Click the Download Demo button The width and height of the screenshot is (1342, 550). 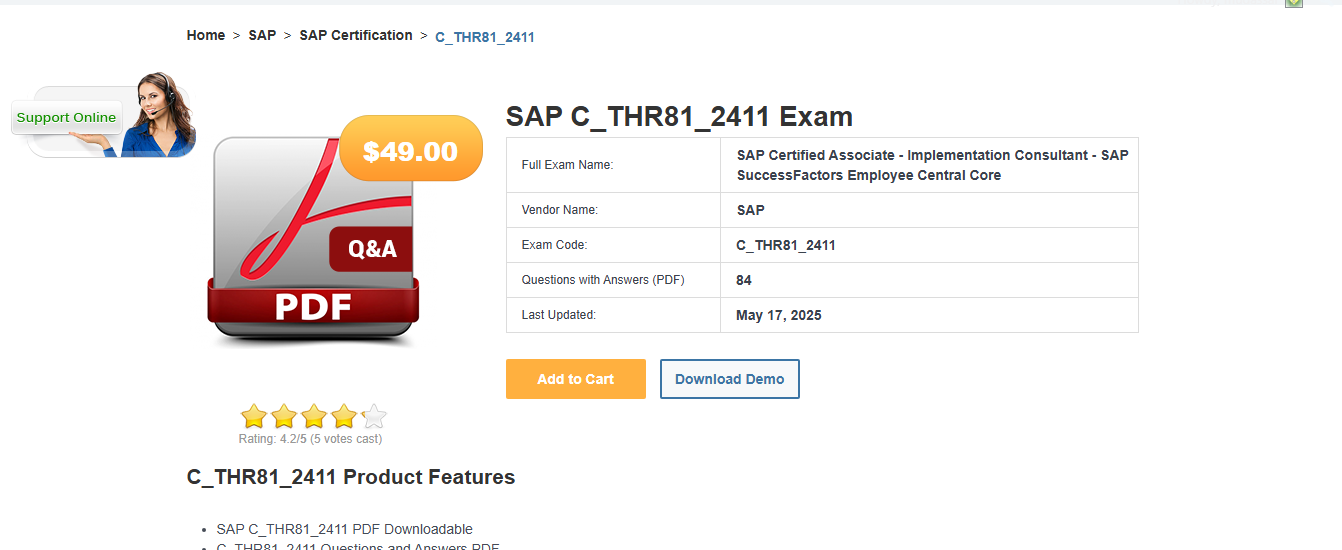pyautogui.click(x=729, y=379)
